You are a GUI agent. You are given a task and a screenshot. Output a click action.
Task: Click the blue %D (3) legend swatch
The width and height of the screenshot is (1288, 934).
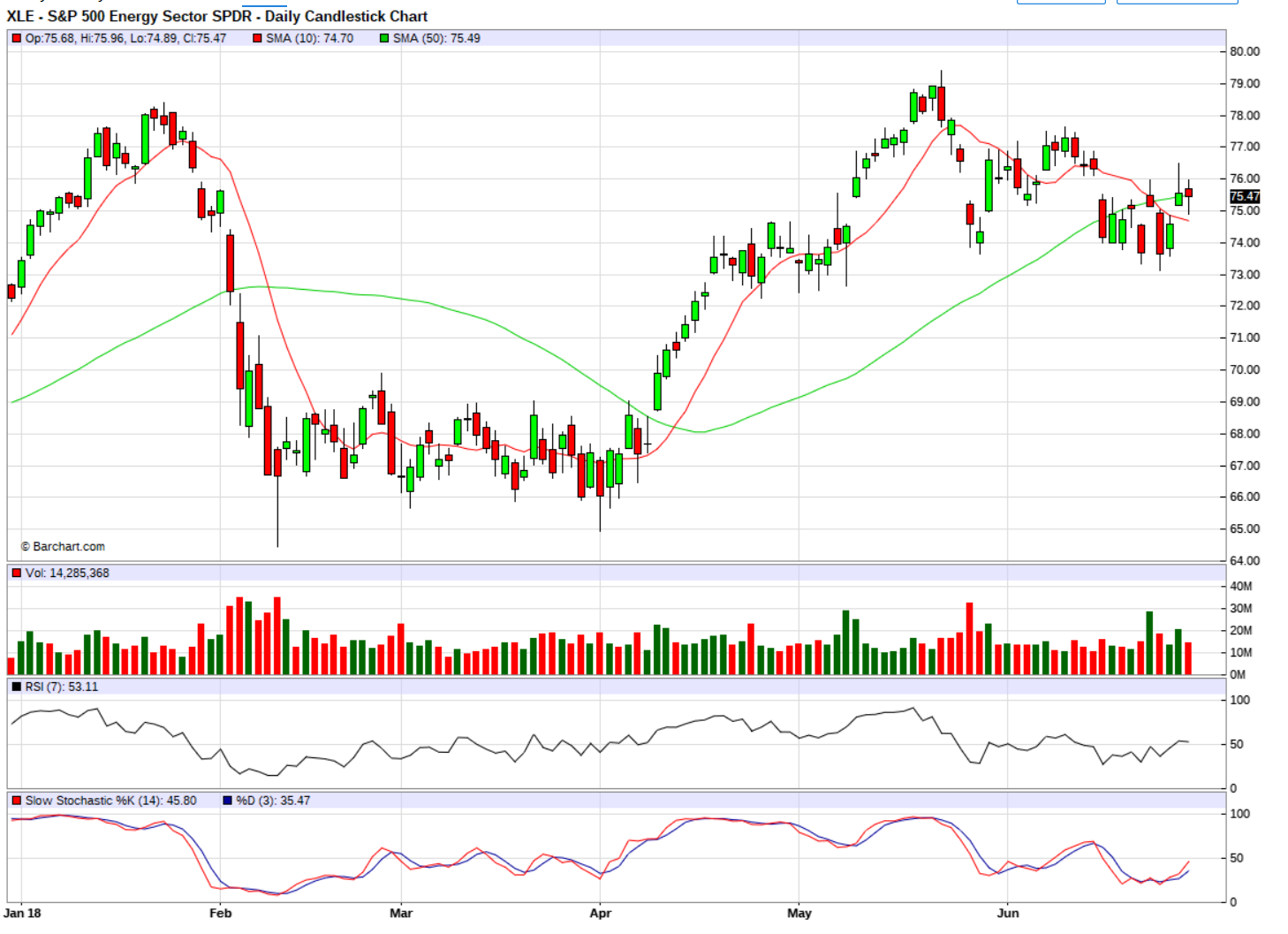pyautogui.click(x=227, y=801)
